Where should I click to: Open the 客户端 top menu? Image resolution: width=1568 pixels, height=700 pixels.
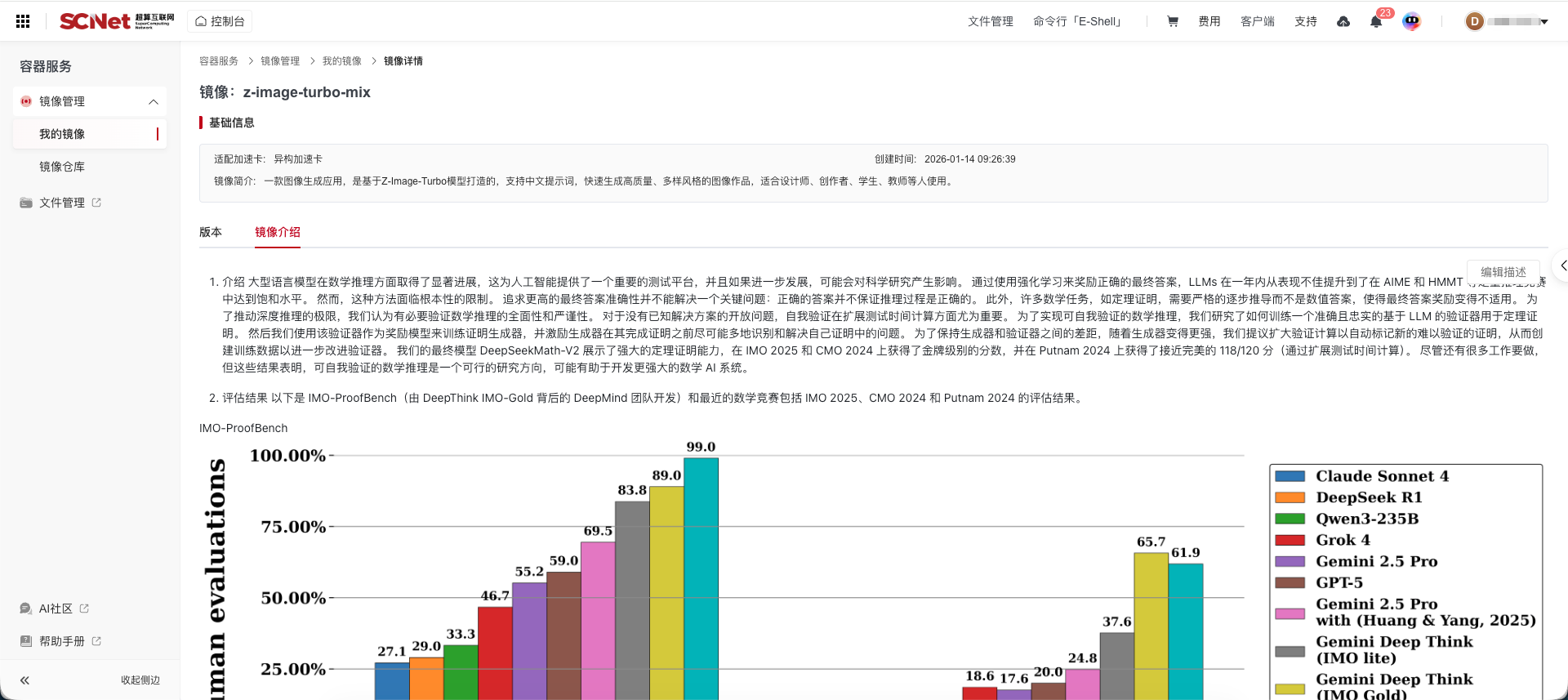click(1258, 21)
